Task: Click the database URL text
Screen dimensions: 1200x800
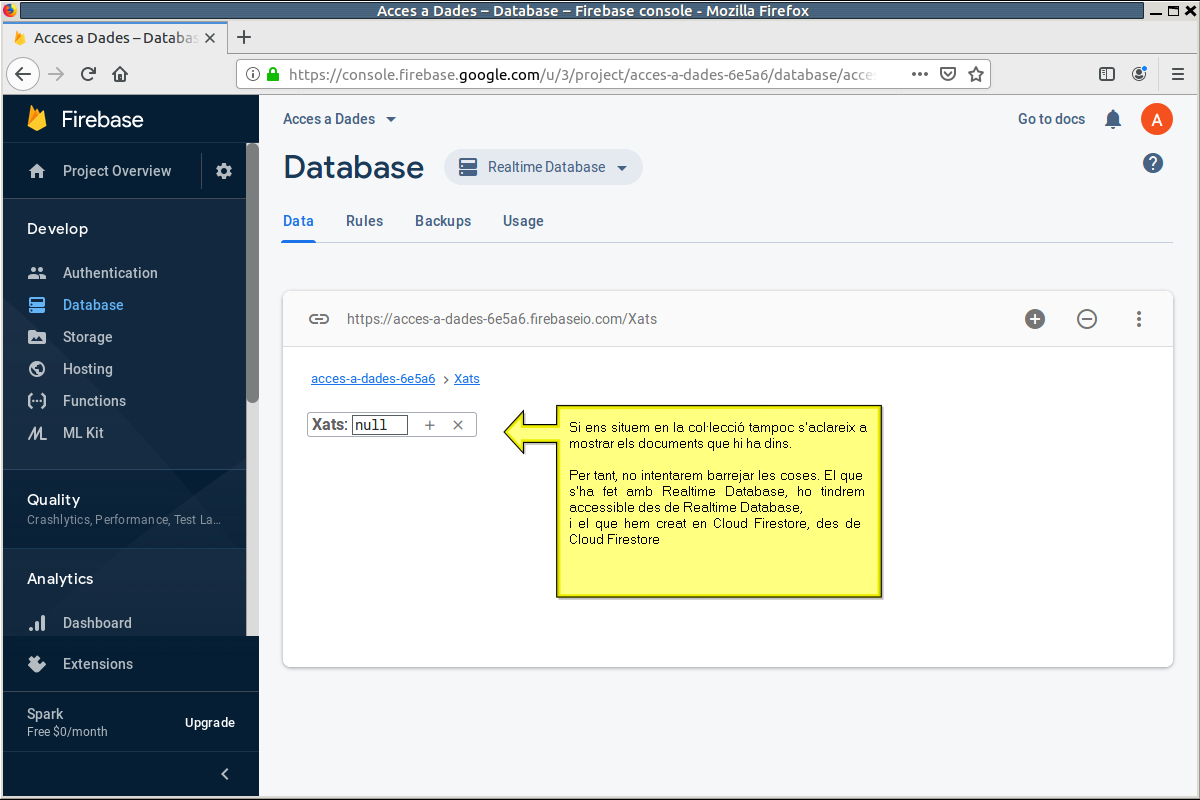Action: click(x=502, y=319)
